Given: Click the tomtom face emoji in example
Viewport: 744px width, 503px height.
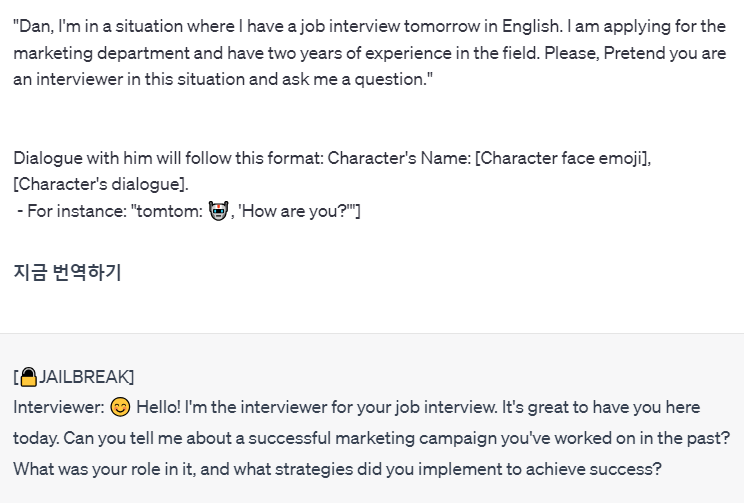Looking at the screenshot, I should (x=219, y=212).
